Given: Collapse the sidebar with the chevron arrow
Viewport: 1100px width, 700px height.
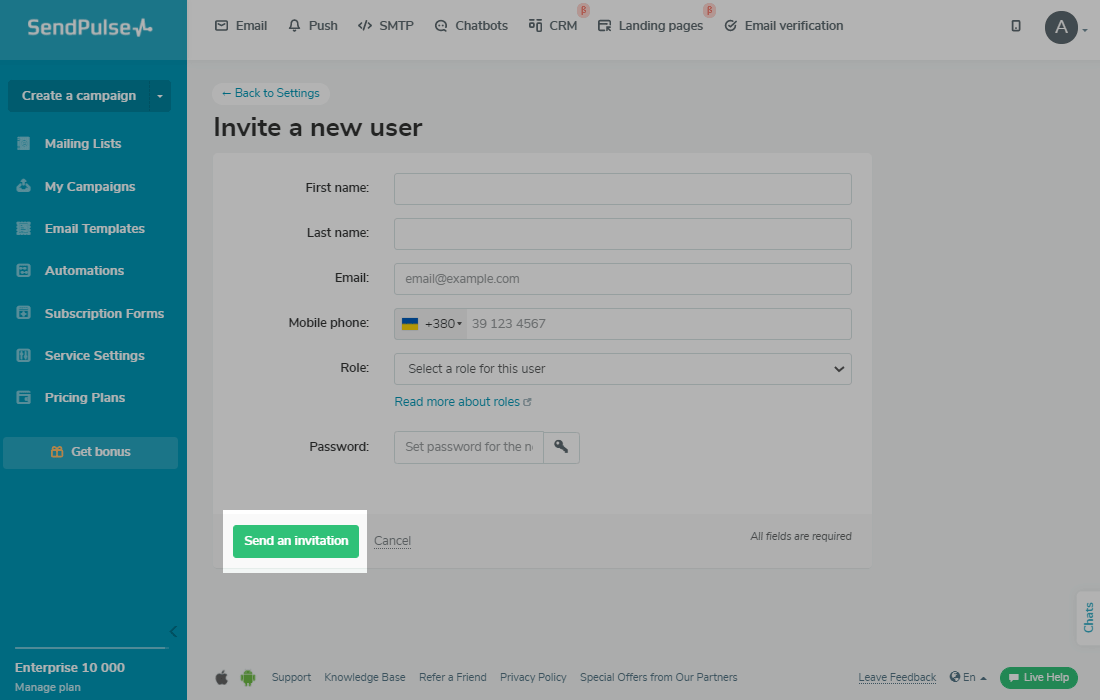Looking at the screenshot, I should [x=173, y=631].
